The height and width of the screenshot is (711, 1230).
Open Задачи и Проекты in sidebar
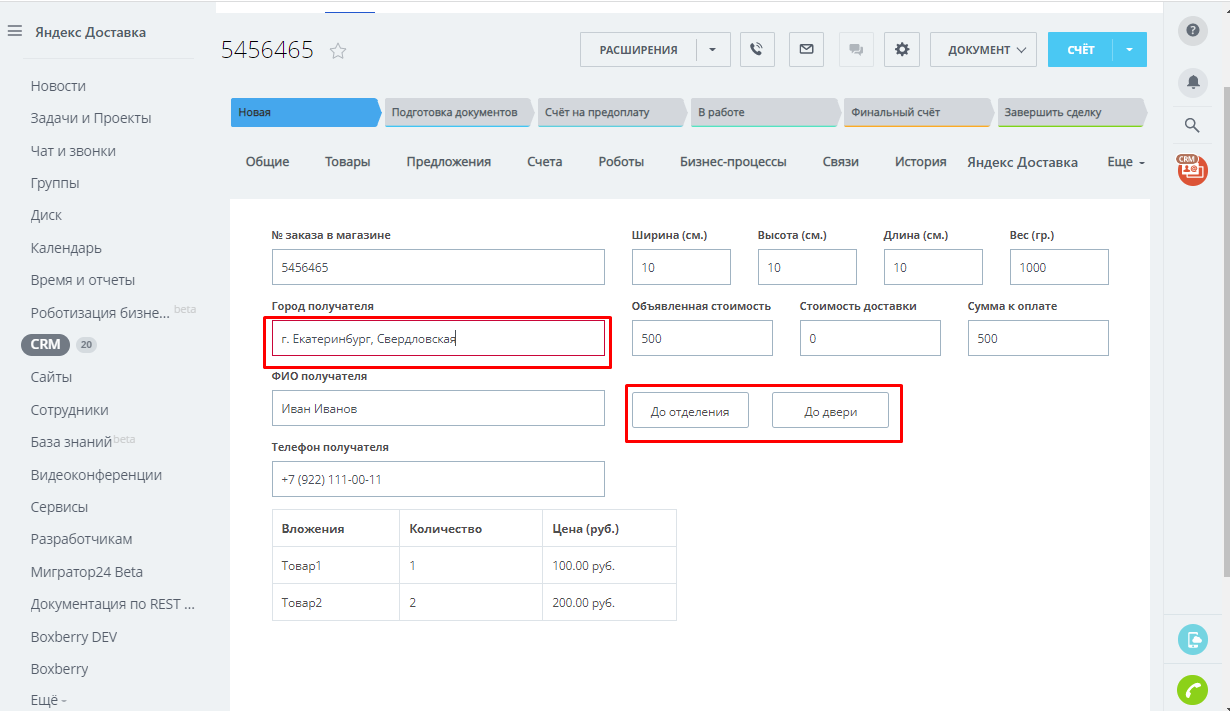point(91,118)
